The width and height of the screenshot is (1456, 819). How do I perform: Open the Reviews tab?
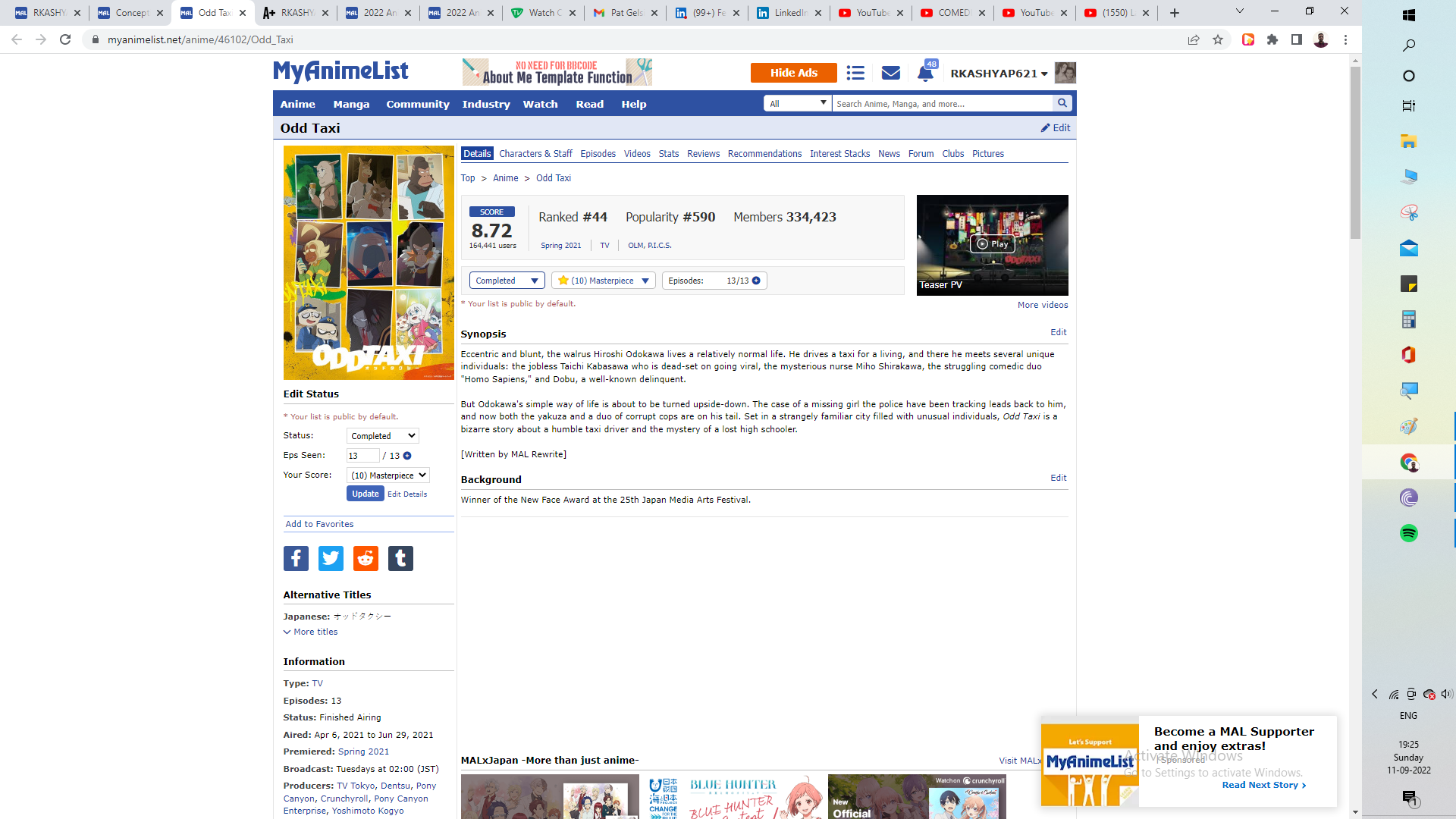[703, 154]
